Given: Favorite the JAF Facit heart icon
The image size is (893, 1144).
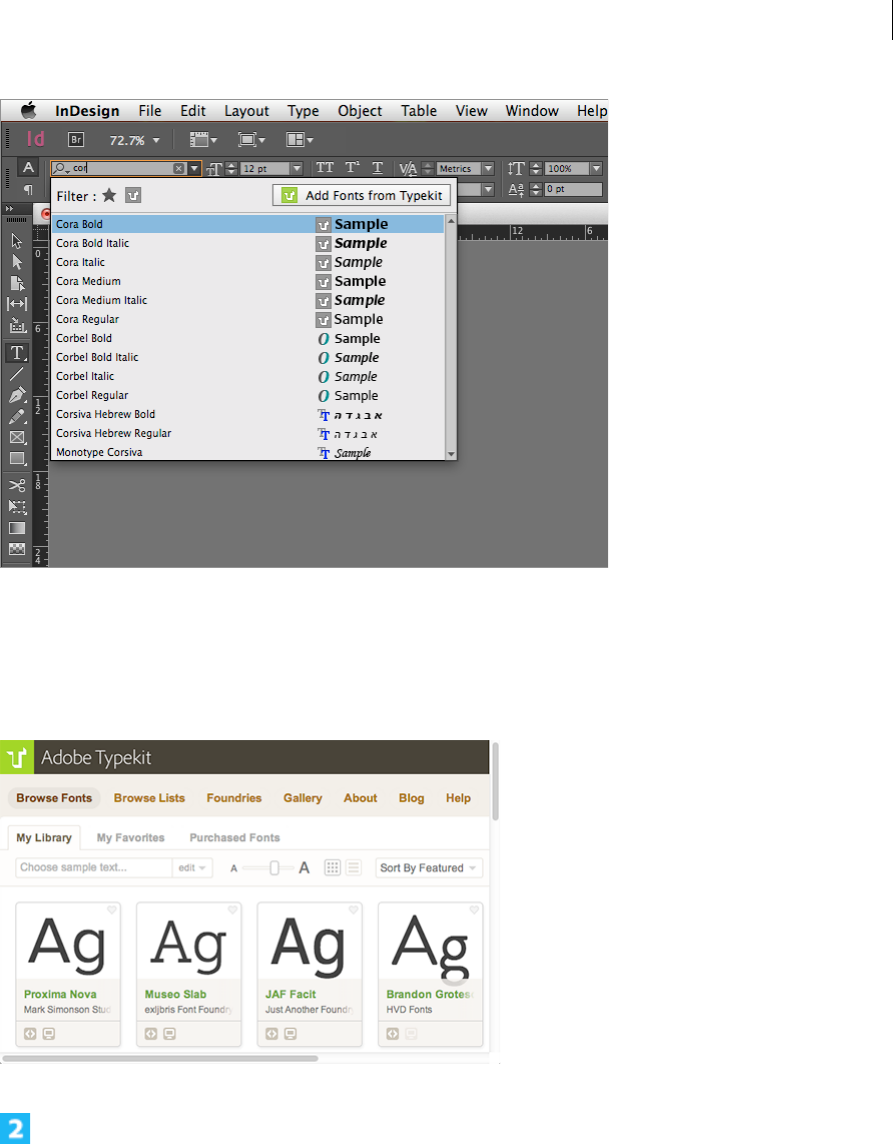Looking at the screenshot, I should click(353, 910).
